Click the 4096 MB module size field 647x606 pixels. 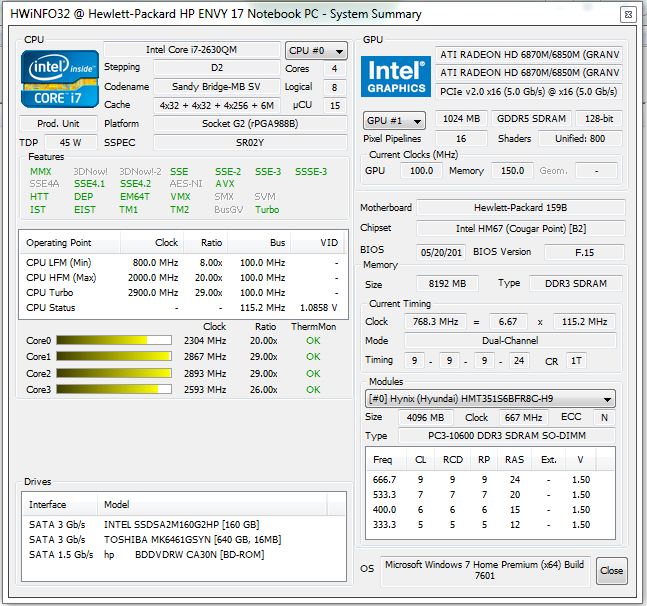click(x=425, y=417)
